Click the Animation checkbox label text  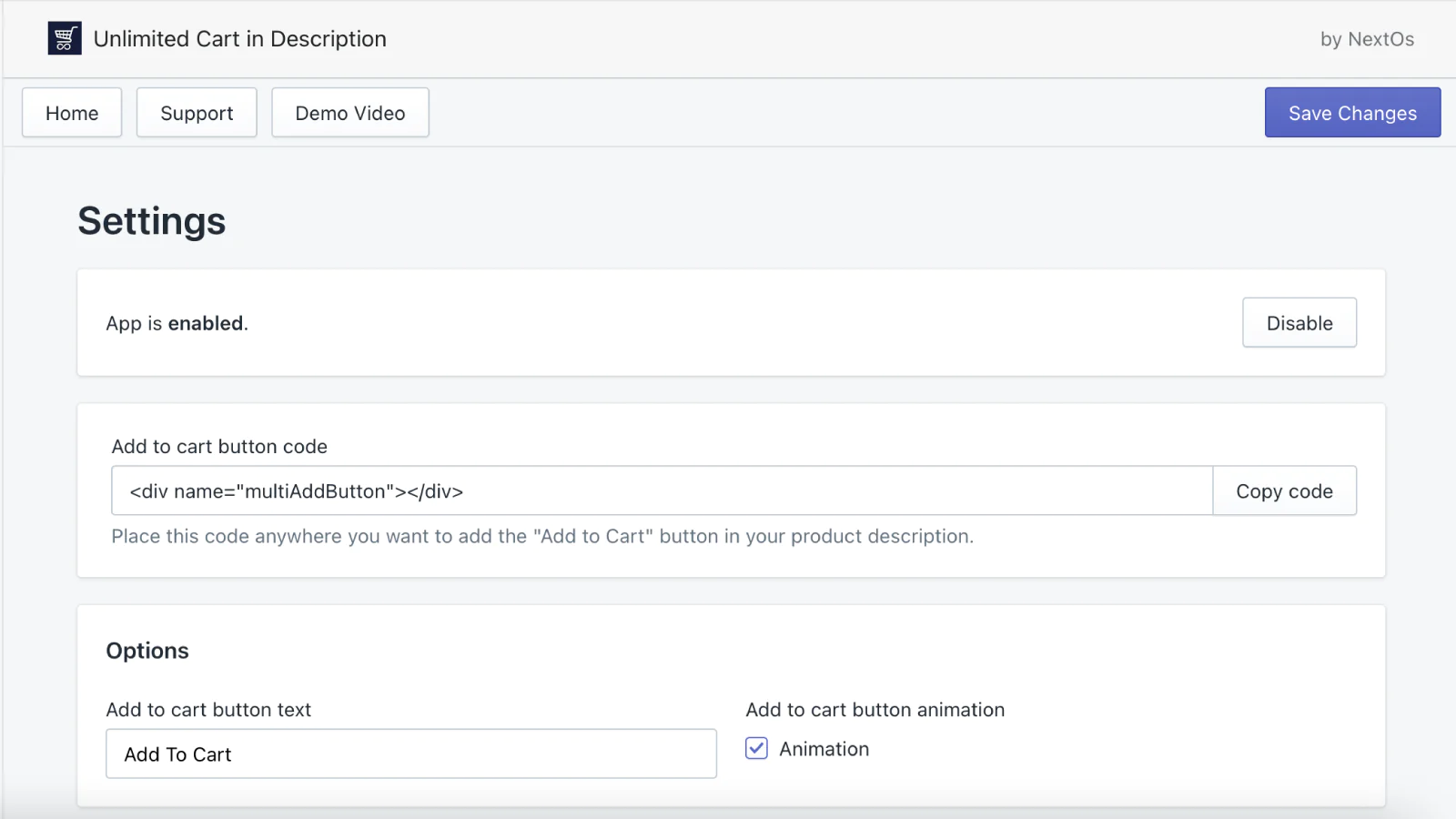pyautogui.click(x=824, y=749)
